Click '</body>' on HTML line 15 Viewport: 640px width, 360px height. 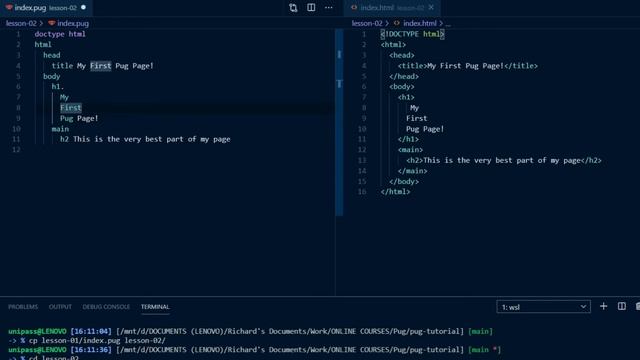click(404, 181)
